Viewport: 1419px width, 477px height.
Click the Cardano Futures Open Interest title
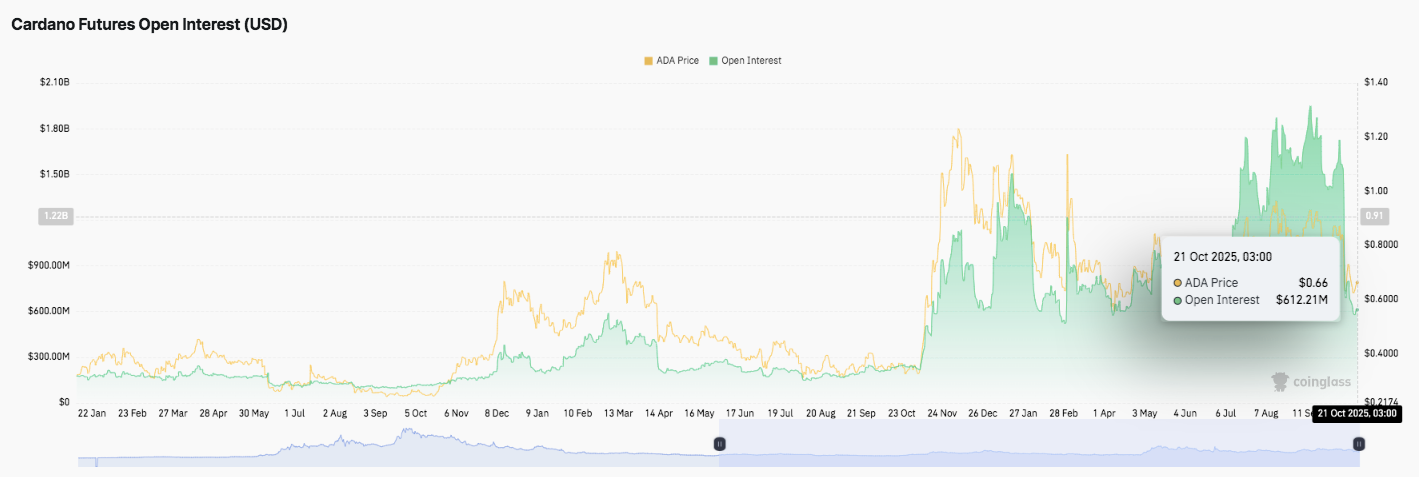tap(149, 25)
